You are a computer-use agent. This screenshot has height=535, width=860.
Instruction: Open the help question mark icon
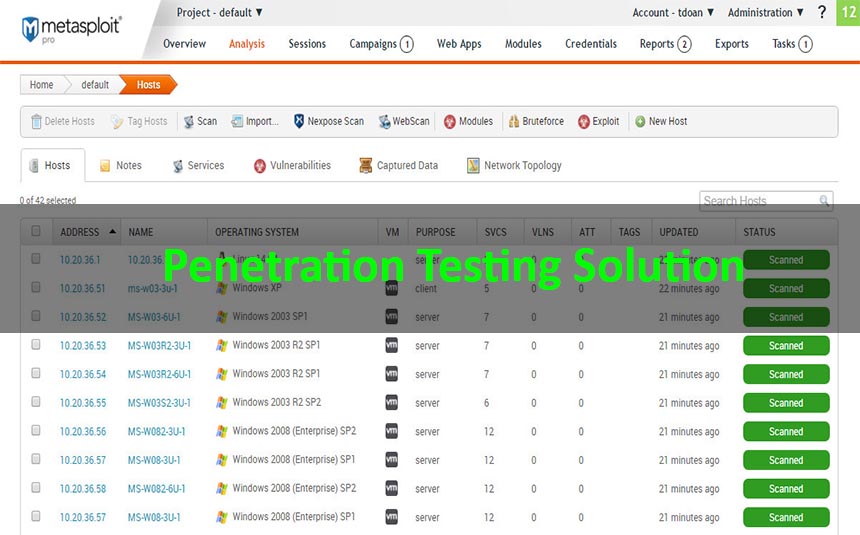pyautogui.click(x=822, y=12)
